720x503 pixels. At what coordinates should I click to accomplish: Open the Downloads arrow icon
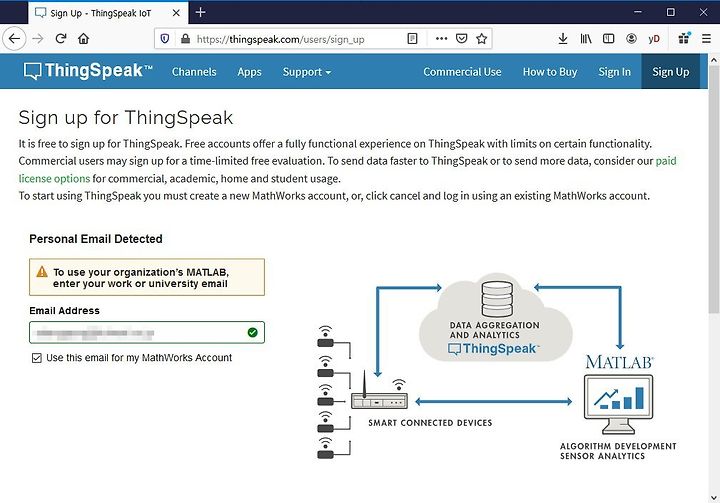[x=562, y=39]
